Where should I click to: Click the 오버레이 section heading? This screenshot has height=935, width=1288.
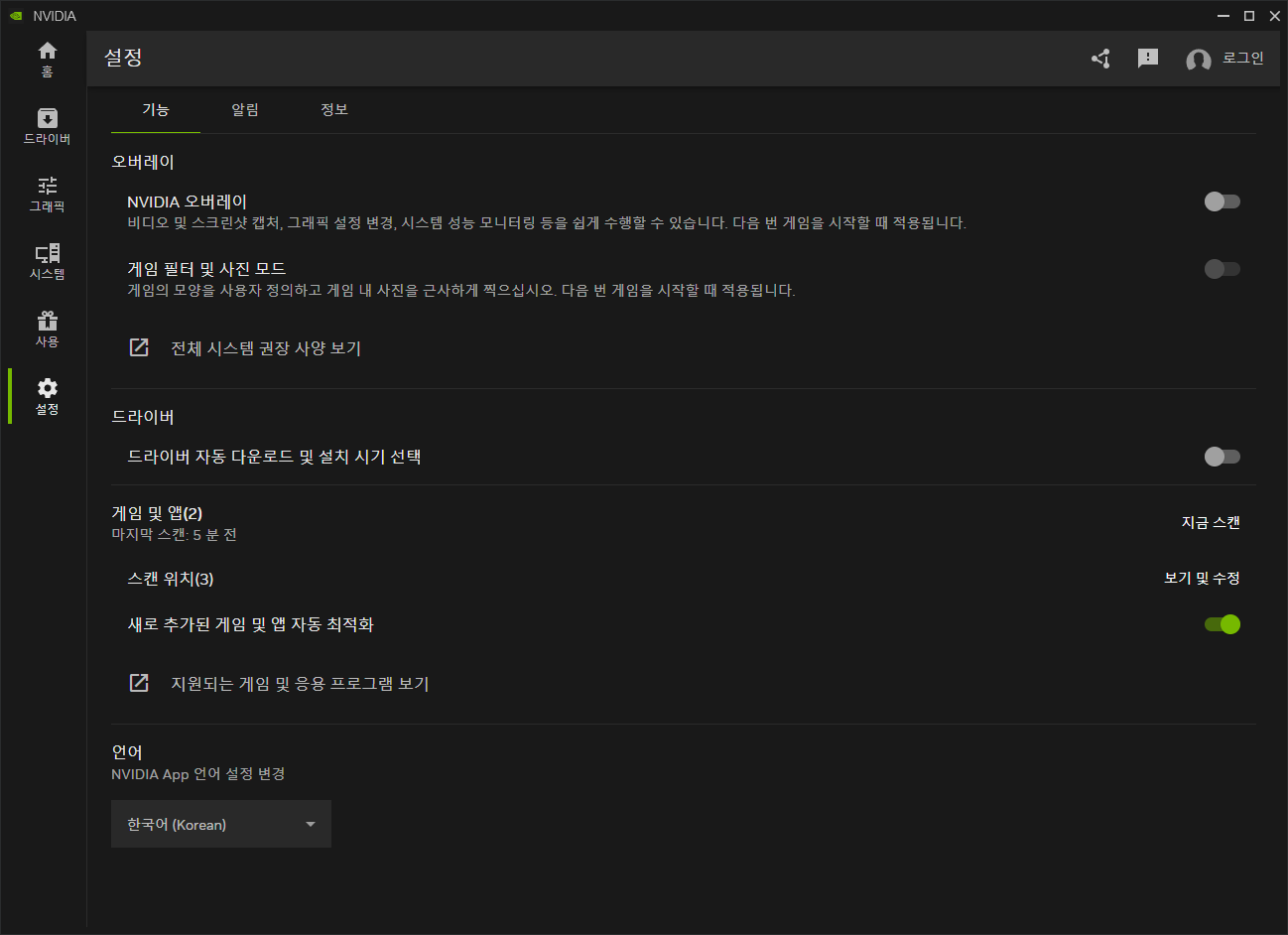[x=143, y=162]
